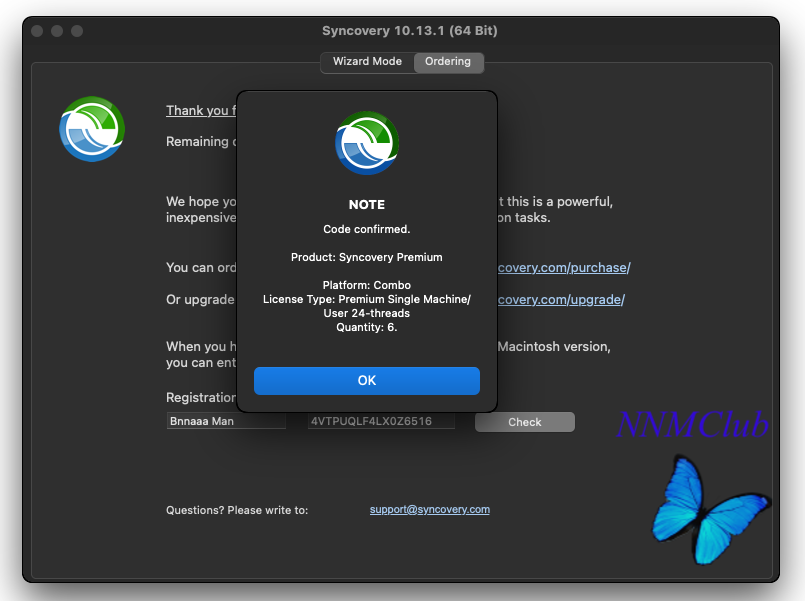Image resolution: width=805 pixels, height=601 pixels.
Task: Click the 'Code confirmed.' text
Action: tap(367, 229)
